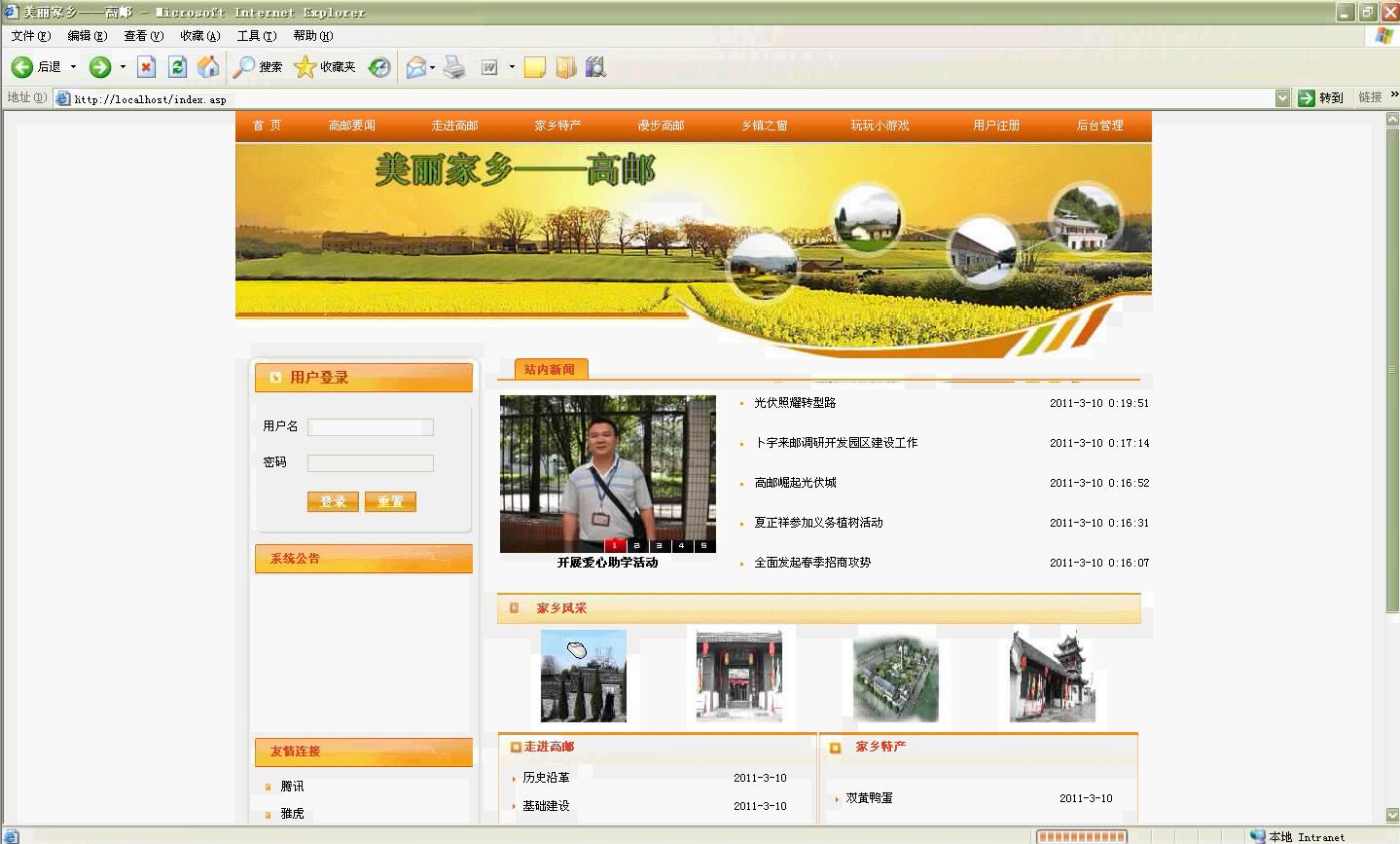Open the 玩玩小游戏 nav item
This screenshot has height=844, width=1400.
(x=879, y=126)
